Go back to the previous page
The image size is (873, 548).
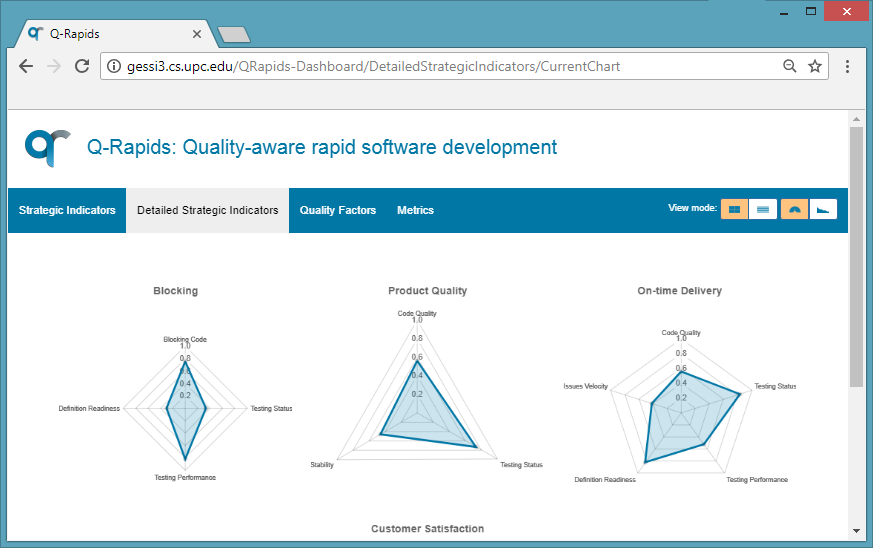coord(26,66)
